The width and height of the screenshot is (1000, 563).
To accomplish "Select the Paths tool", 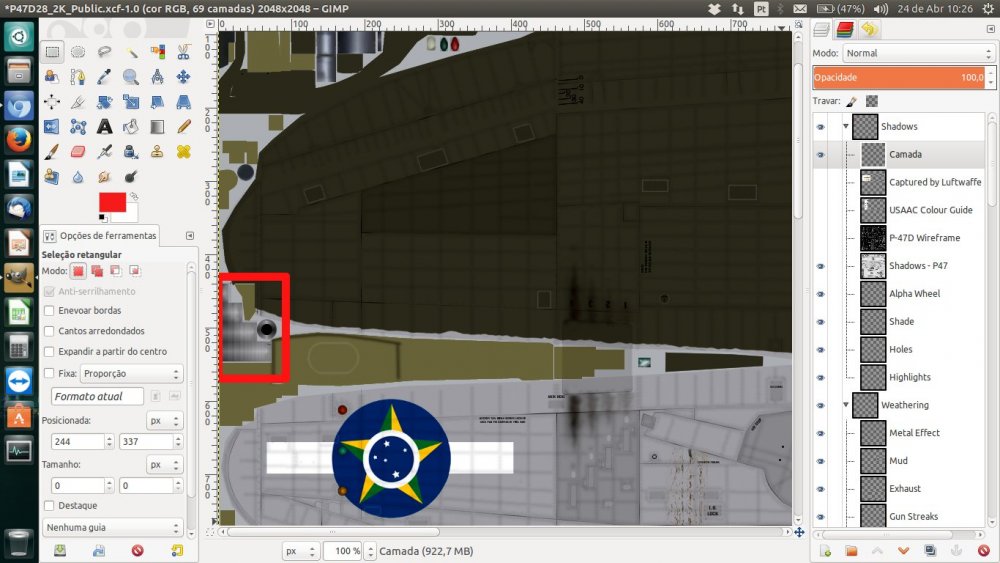I will pyautogui.click(x=78, y=77).
